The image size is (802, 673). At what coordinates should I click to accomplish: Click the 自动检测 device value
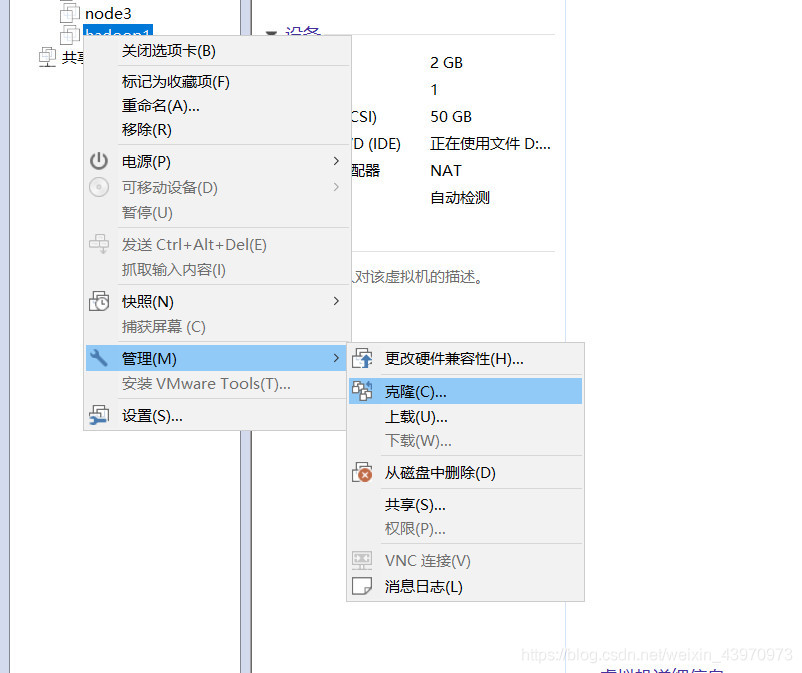(x=460, y=197)
